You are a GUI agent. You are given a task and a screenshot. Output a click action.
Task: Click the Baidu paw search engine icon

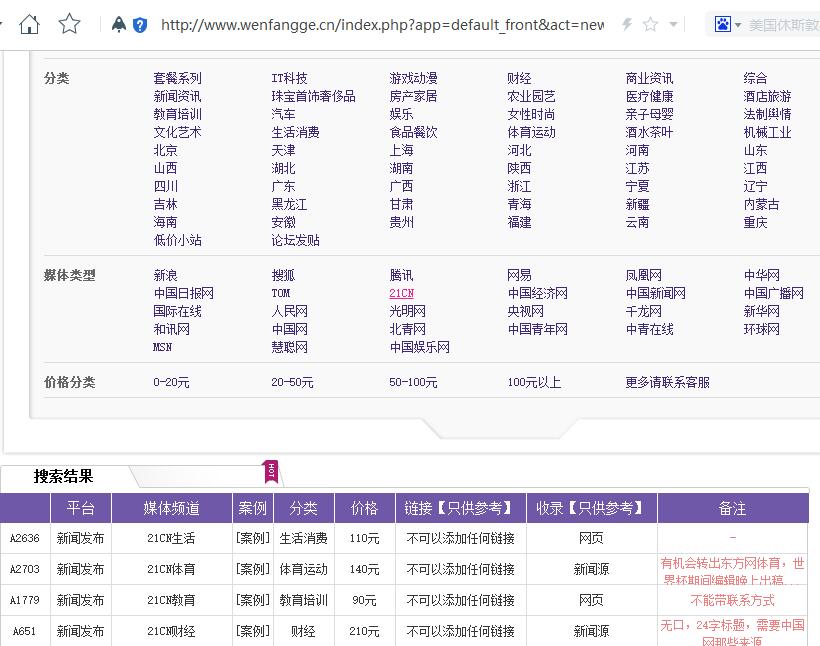(723, 24)
